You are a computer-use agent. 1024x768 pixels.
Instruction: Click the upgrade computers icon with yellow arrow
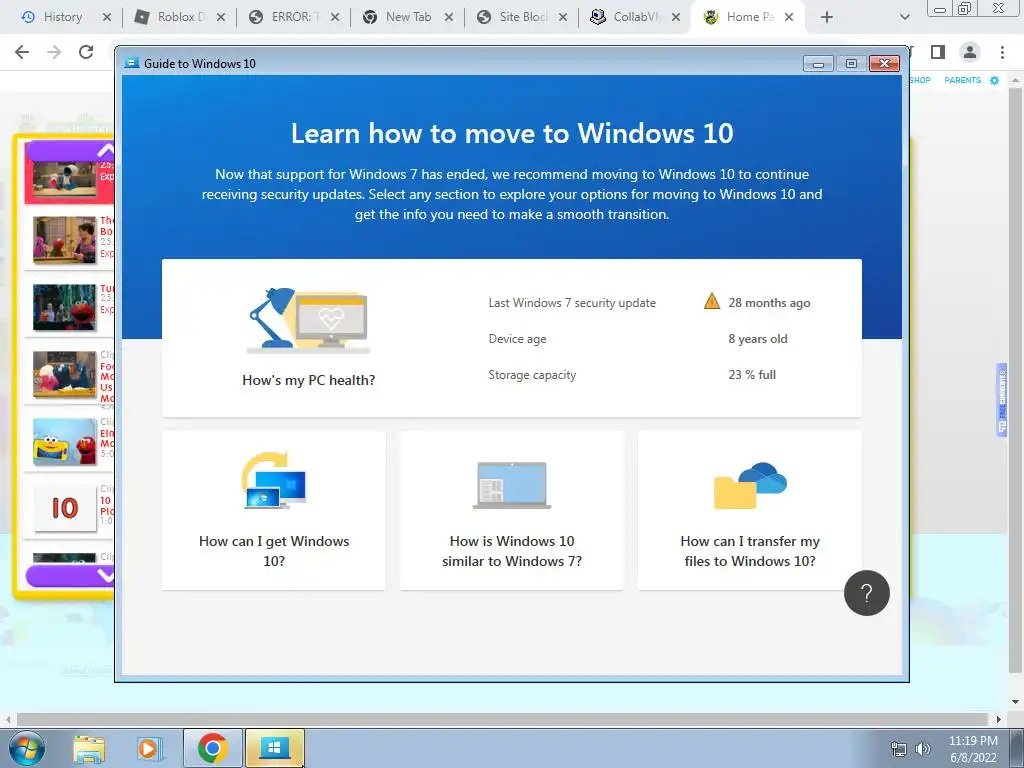pos(274,481)
